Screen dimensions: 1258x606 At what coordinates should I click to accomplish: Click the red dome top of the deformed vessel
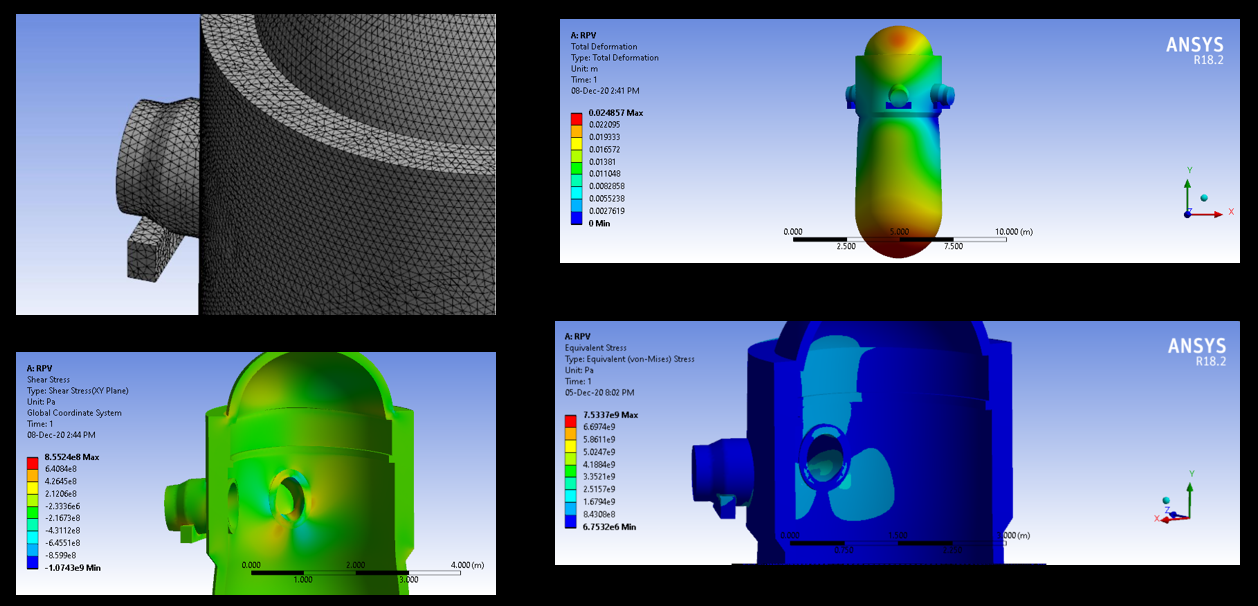point(898,42)
